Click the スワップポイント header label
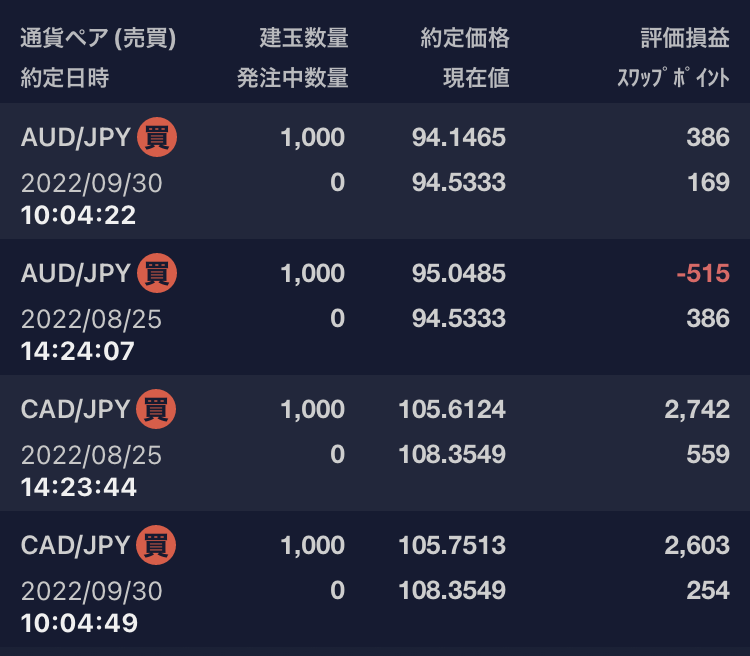The image size is (750, 656). coord(673,79)
